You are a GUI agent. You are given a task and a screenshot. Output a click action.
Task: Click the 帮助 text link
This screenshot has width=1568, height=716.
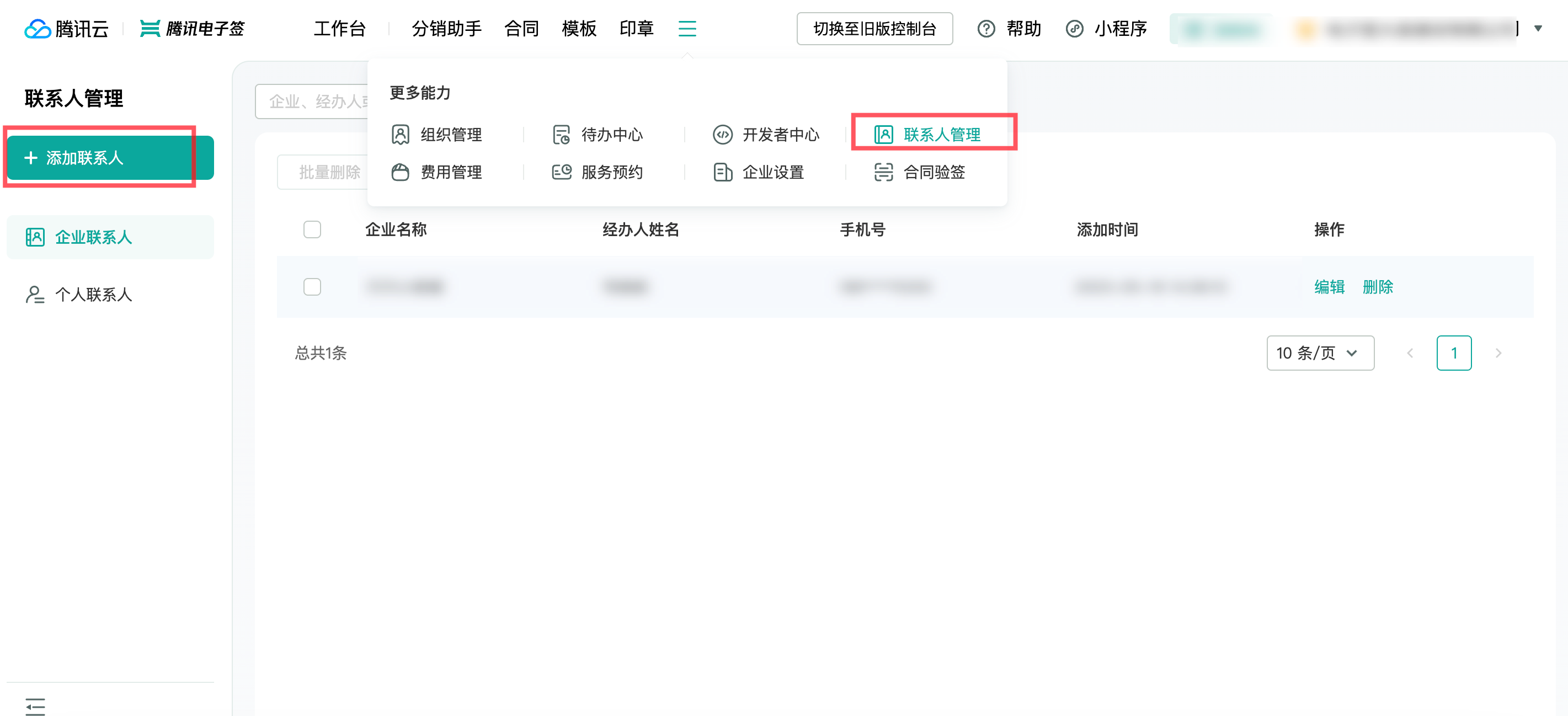pyautogui.click(x=1023, y=29)
